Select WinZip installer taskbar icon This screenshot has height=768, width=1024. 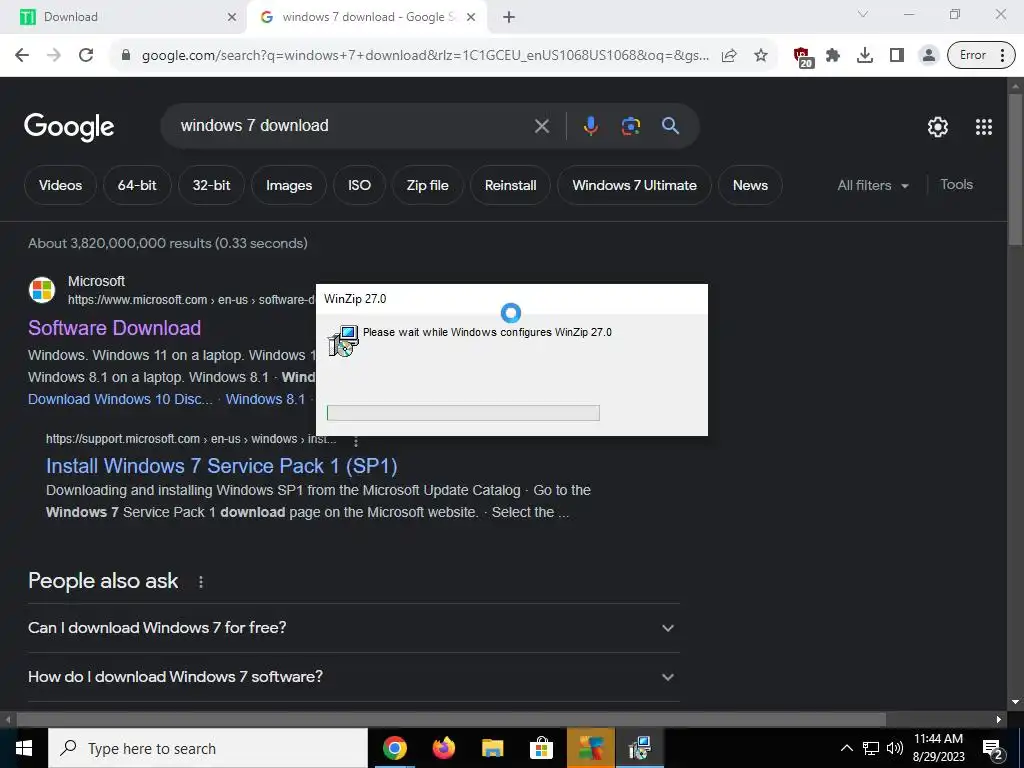(639, 748)
